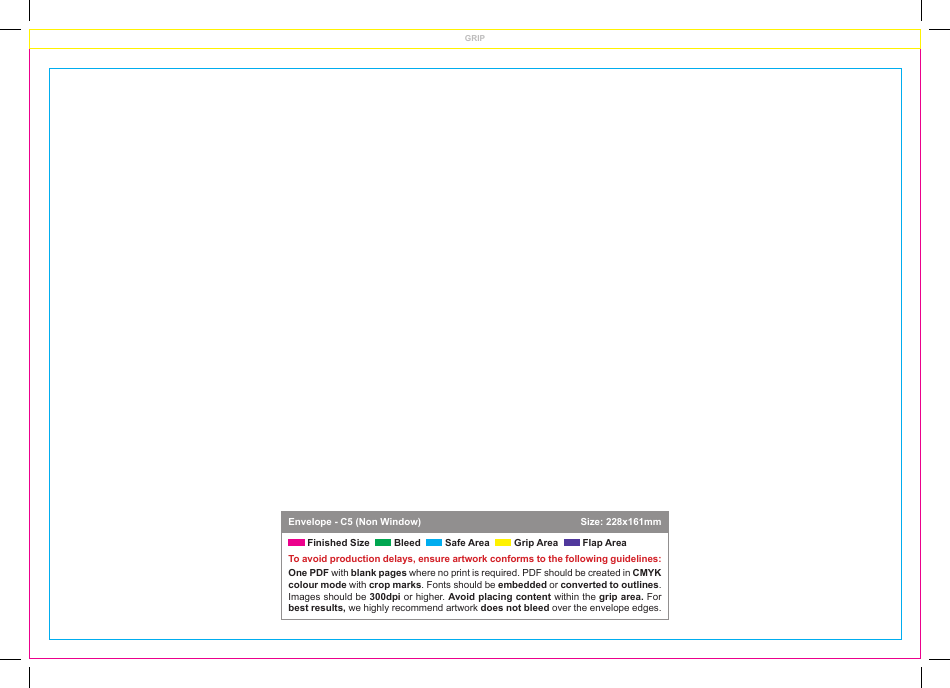
Task: Click the Finished Size legend text
Action: coord(338,542)
